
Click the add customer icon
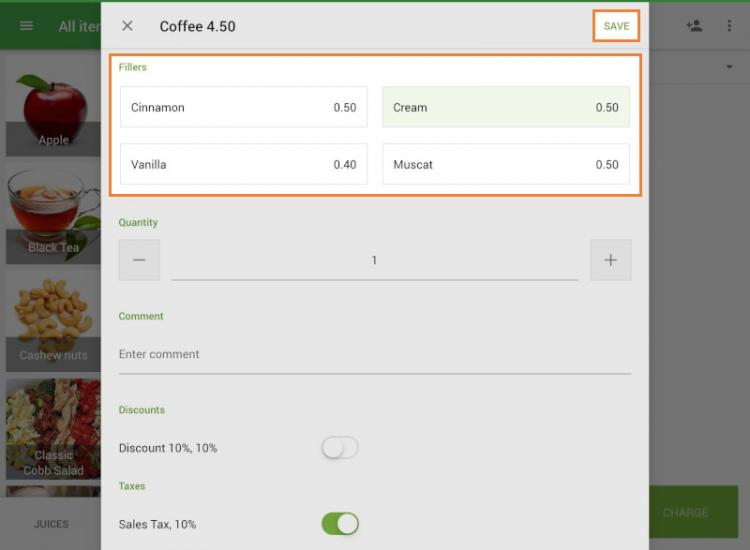tap(694, 26)
